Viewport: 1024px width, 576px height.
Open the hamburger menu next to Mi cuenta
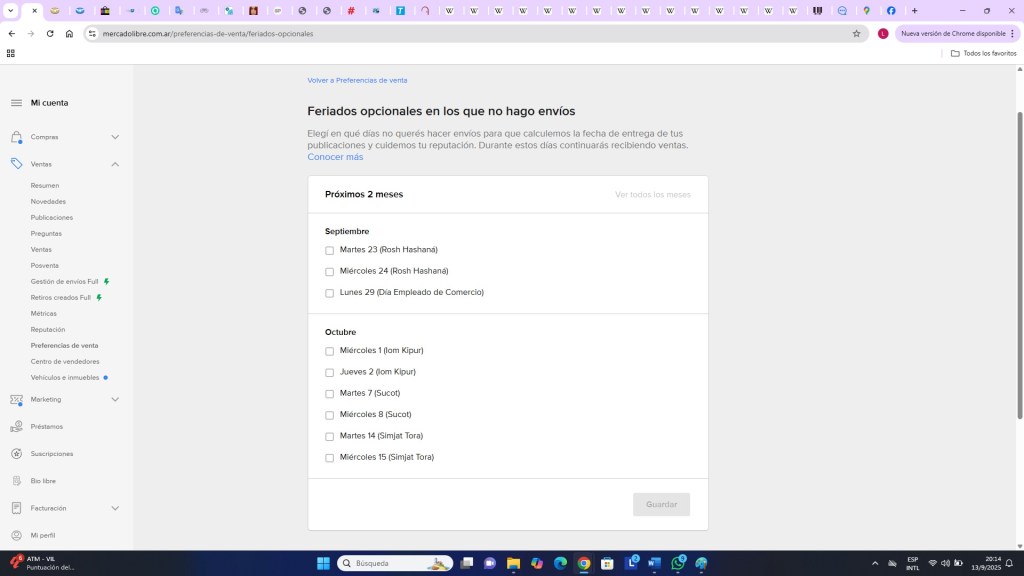16,103
